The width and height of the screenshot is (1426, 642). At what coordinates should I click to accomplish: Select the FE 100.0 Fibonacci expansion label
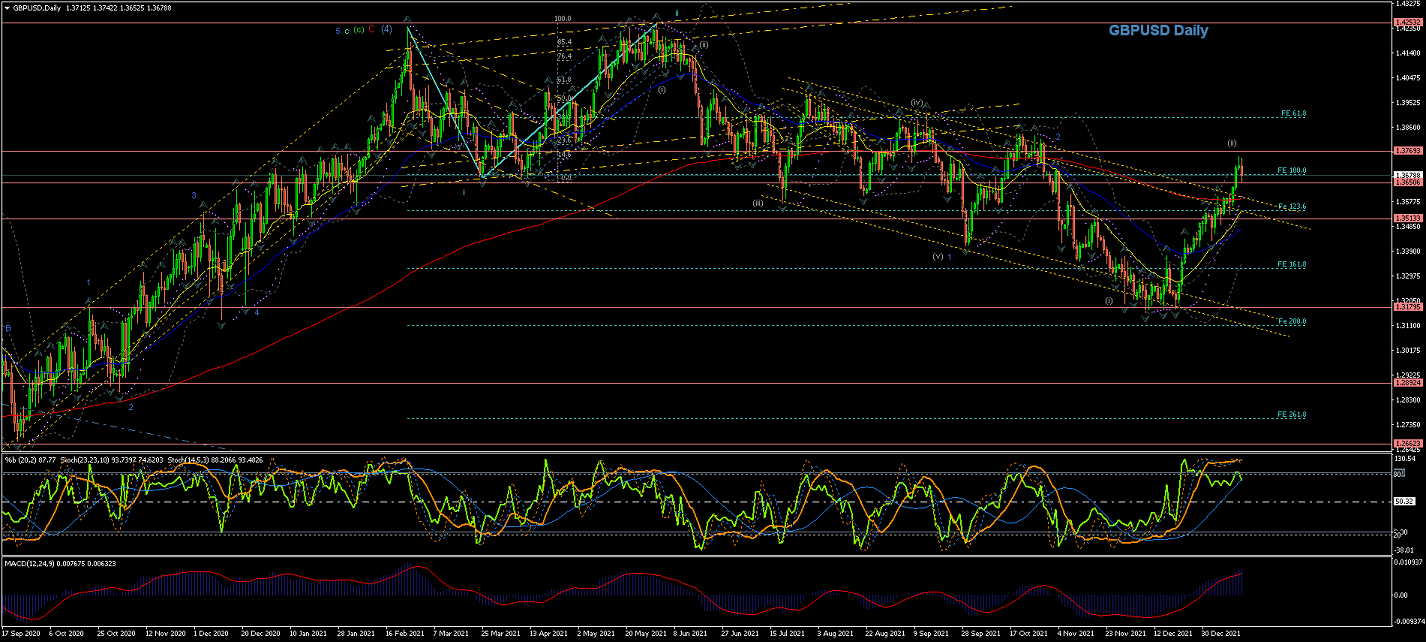point(1292,170)
